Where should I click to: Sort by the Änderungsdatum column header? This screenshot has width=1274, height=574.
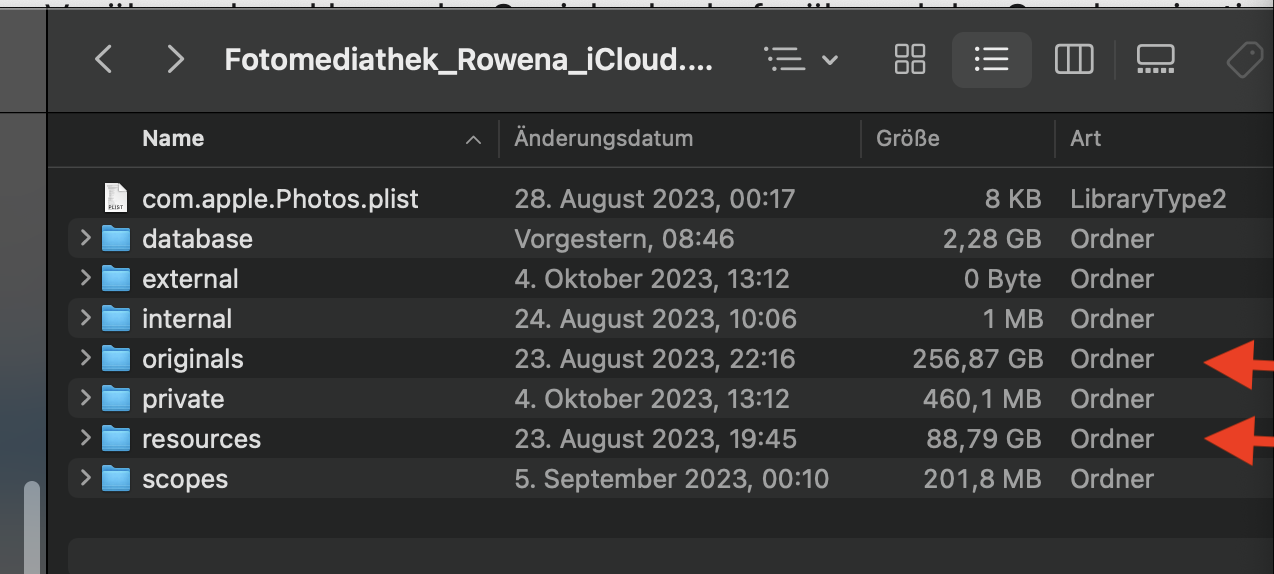click(603, 139)
